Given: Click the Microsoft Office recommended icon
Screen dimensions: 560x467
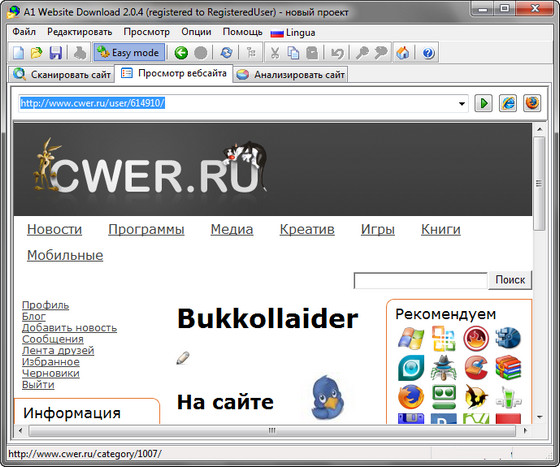Looking at the screenshot, I should click(444, 338).
